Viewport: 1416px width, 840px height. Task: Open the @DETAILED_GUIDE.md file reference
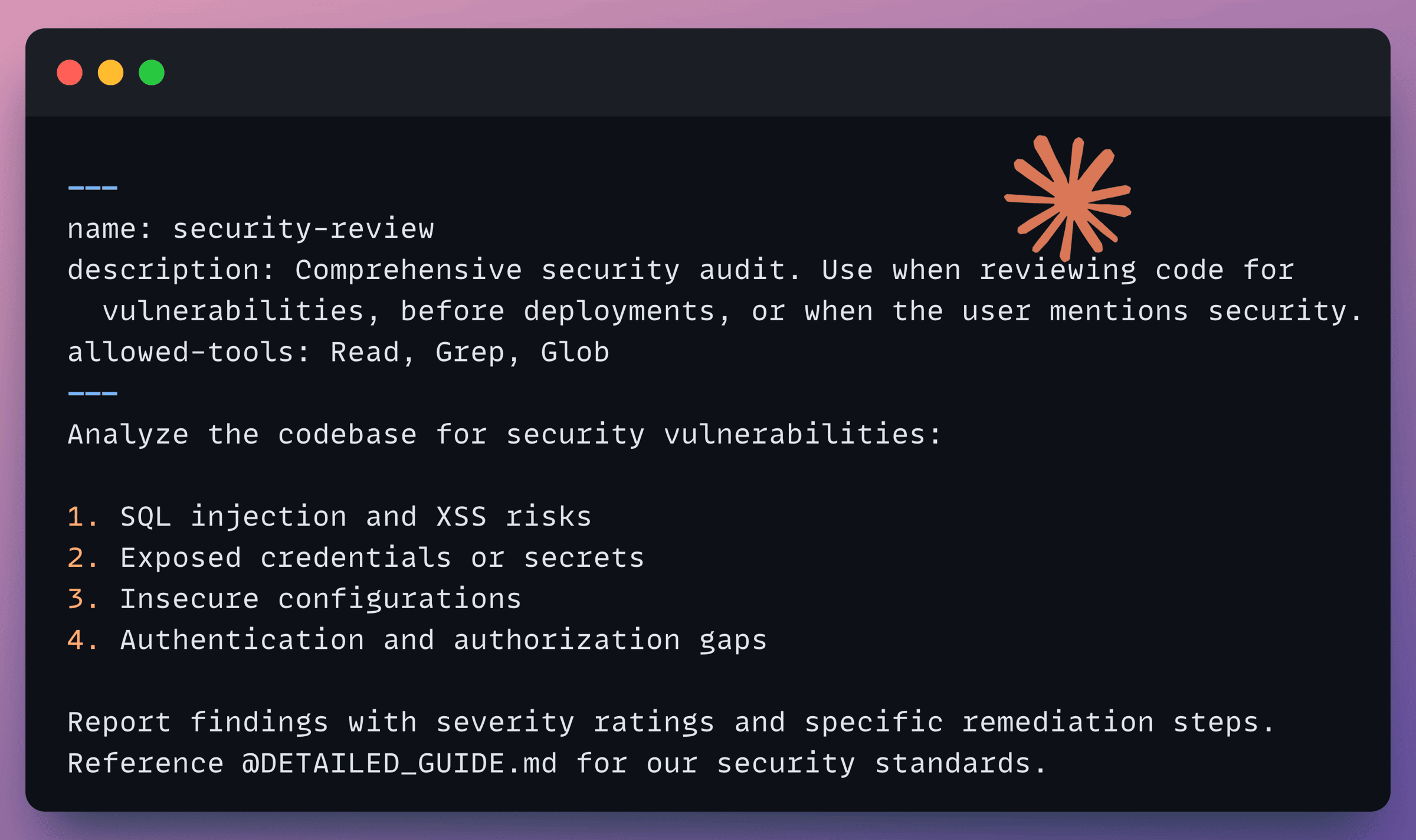click(x=399, y=763)
